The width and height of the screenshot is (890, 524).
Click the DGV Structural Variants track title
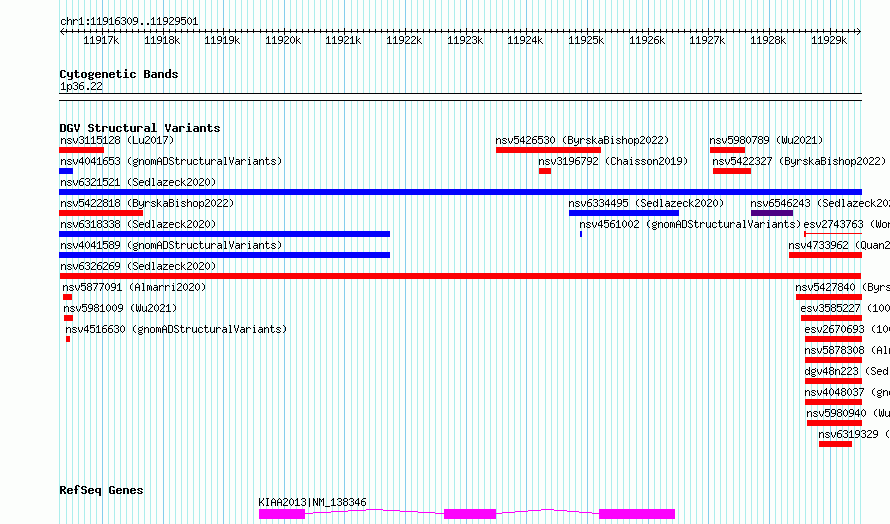tap(140, 128)
